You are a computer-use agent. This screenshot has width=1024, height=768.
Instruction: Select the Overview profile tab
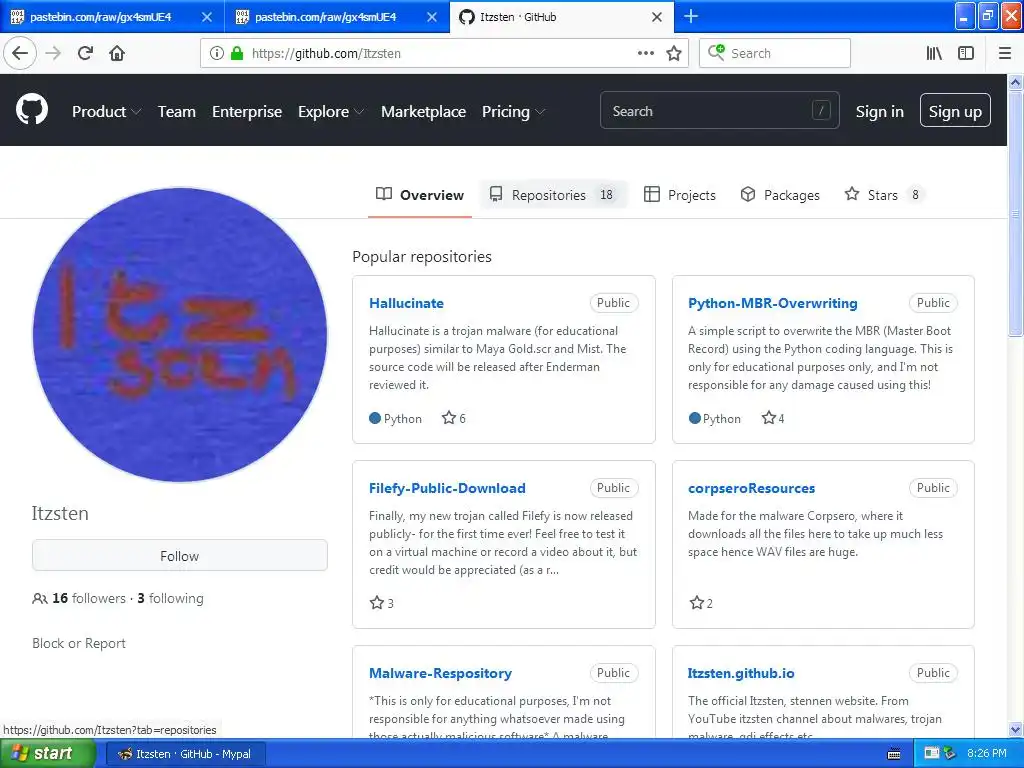pos(419,195)
